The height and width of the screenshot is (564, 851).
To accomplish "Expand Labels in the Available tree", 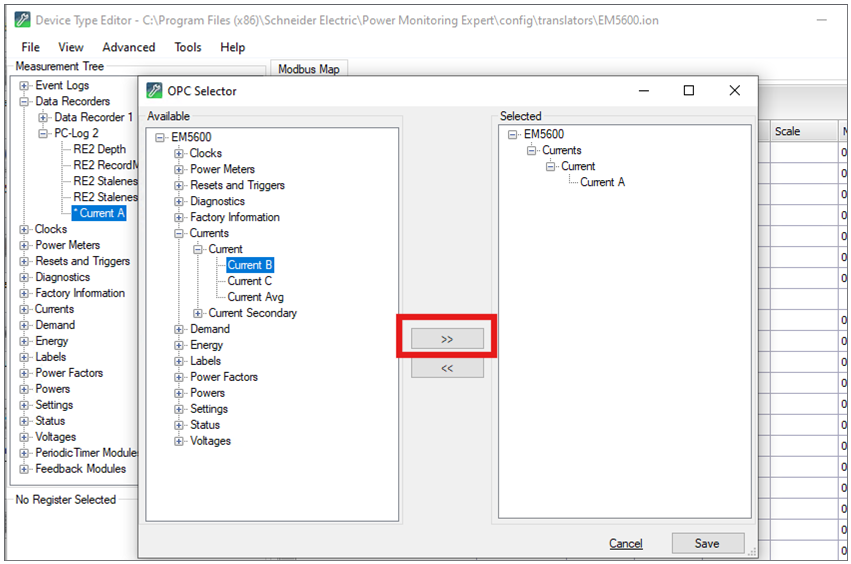I will [x=179, y=361].
